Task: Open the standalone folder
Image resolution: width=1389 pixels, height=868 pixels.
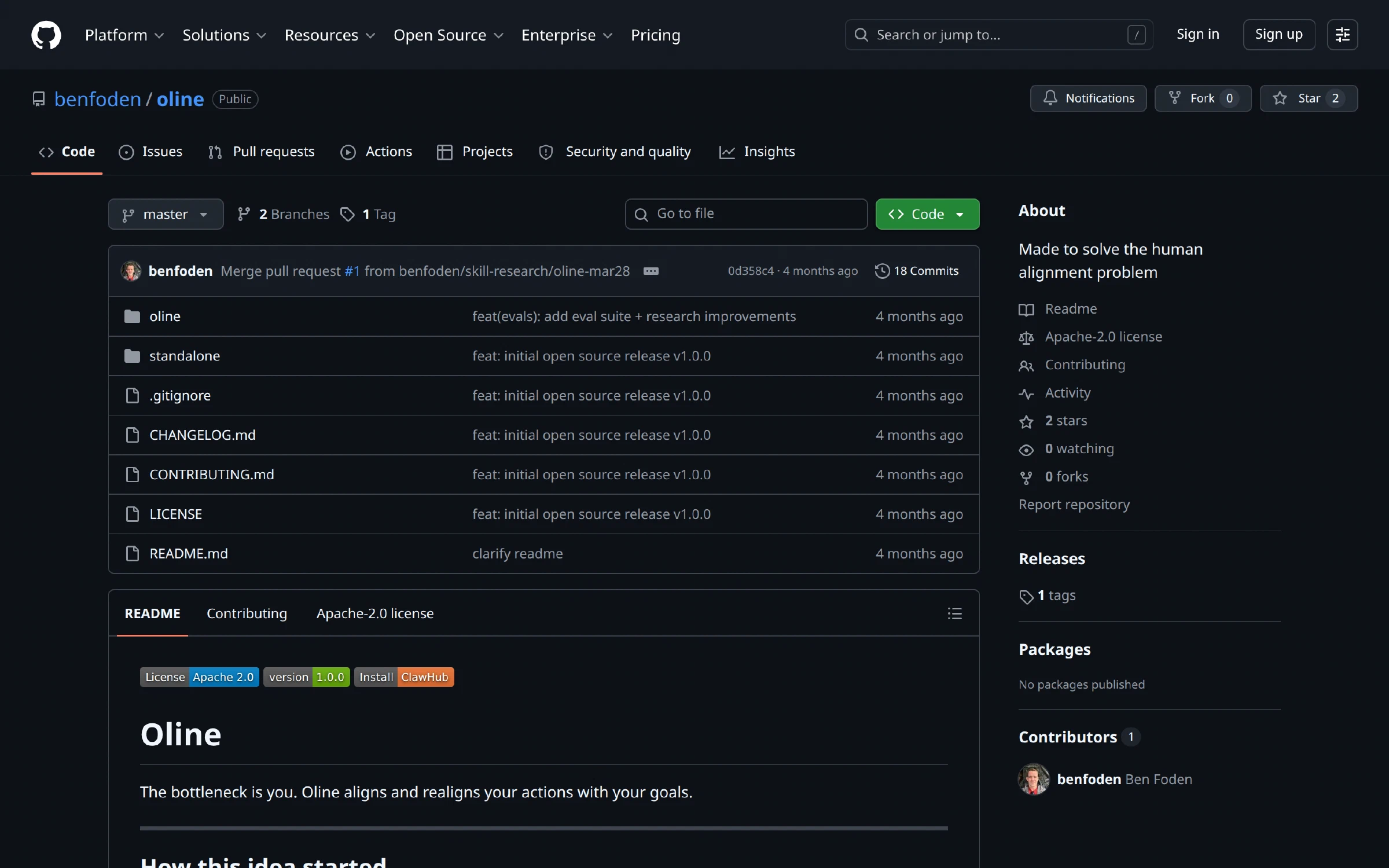Action: (x=185, y=356)
